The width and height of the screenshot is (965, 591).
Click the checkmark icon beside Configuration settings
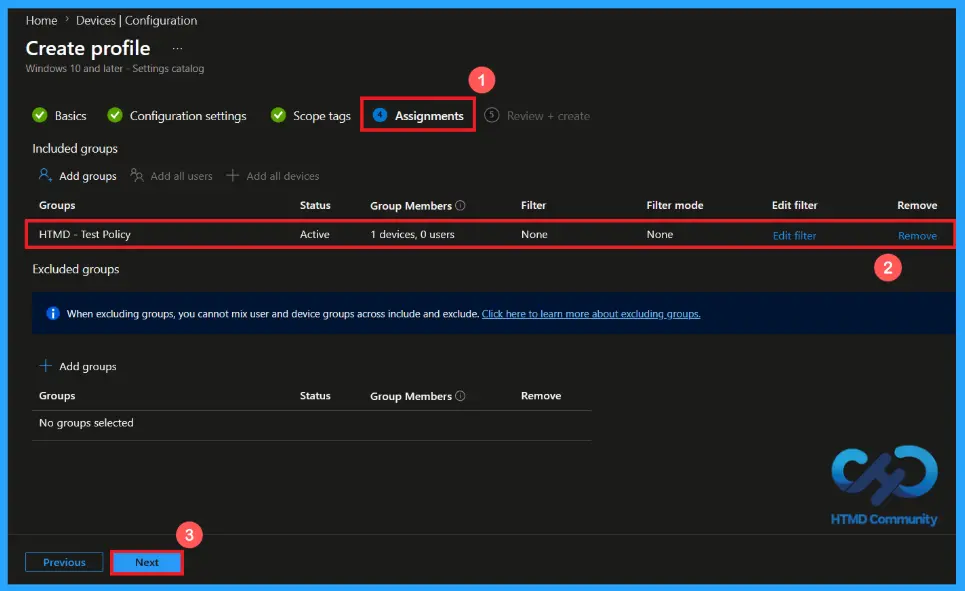click(115, 115)
